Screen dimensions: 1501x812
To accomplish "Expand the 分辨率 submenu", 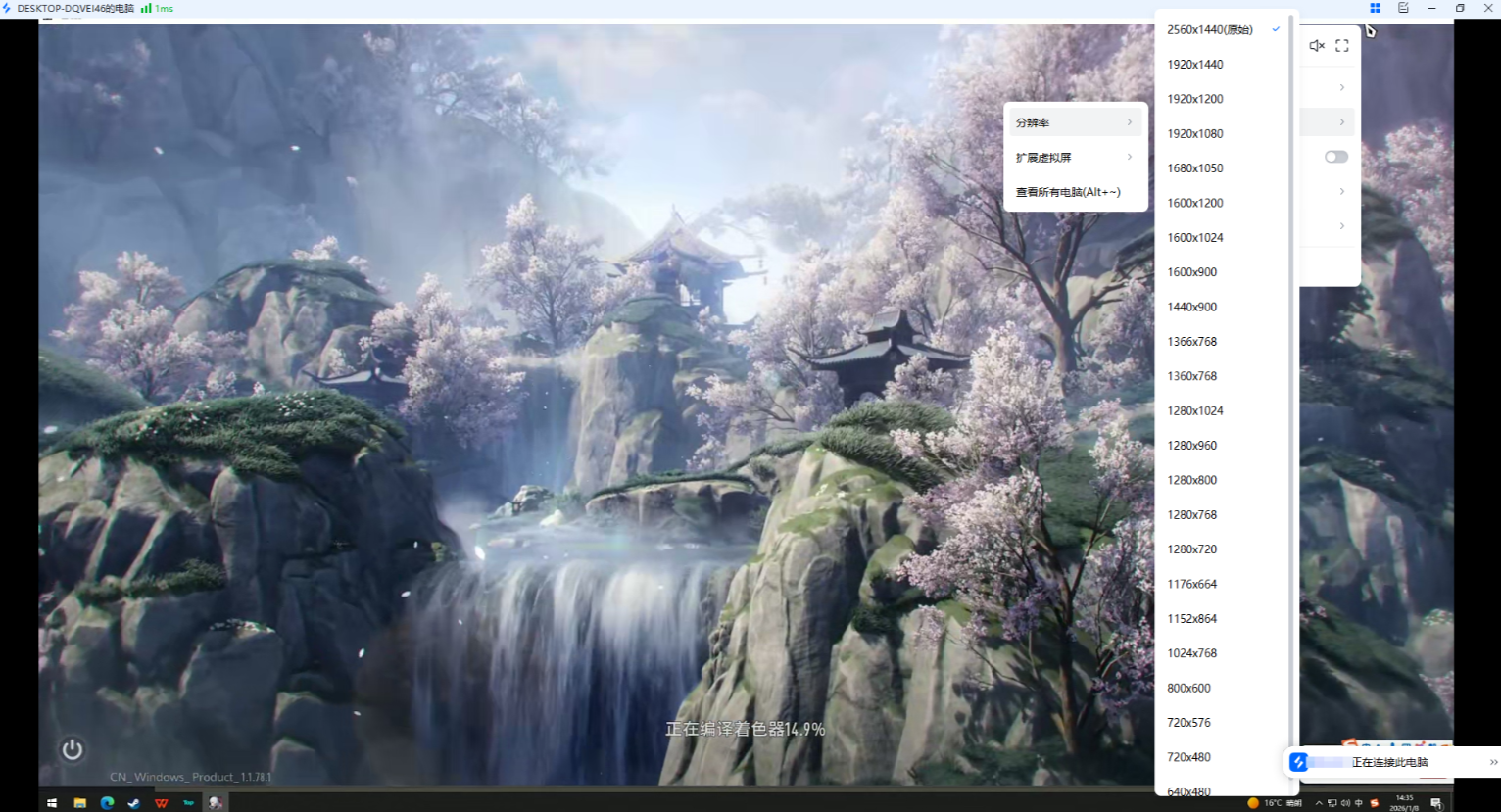I will pyautogui.click(x=1075, y=122).
